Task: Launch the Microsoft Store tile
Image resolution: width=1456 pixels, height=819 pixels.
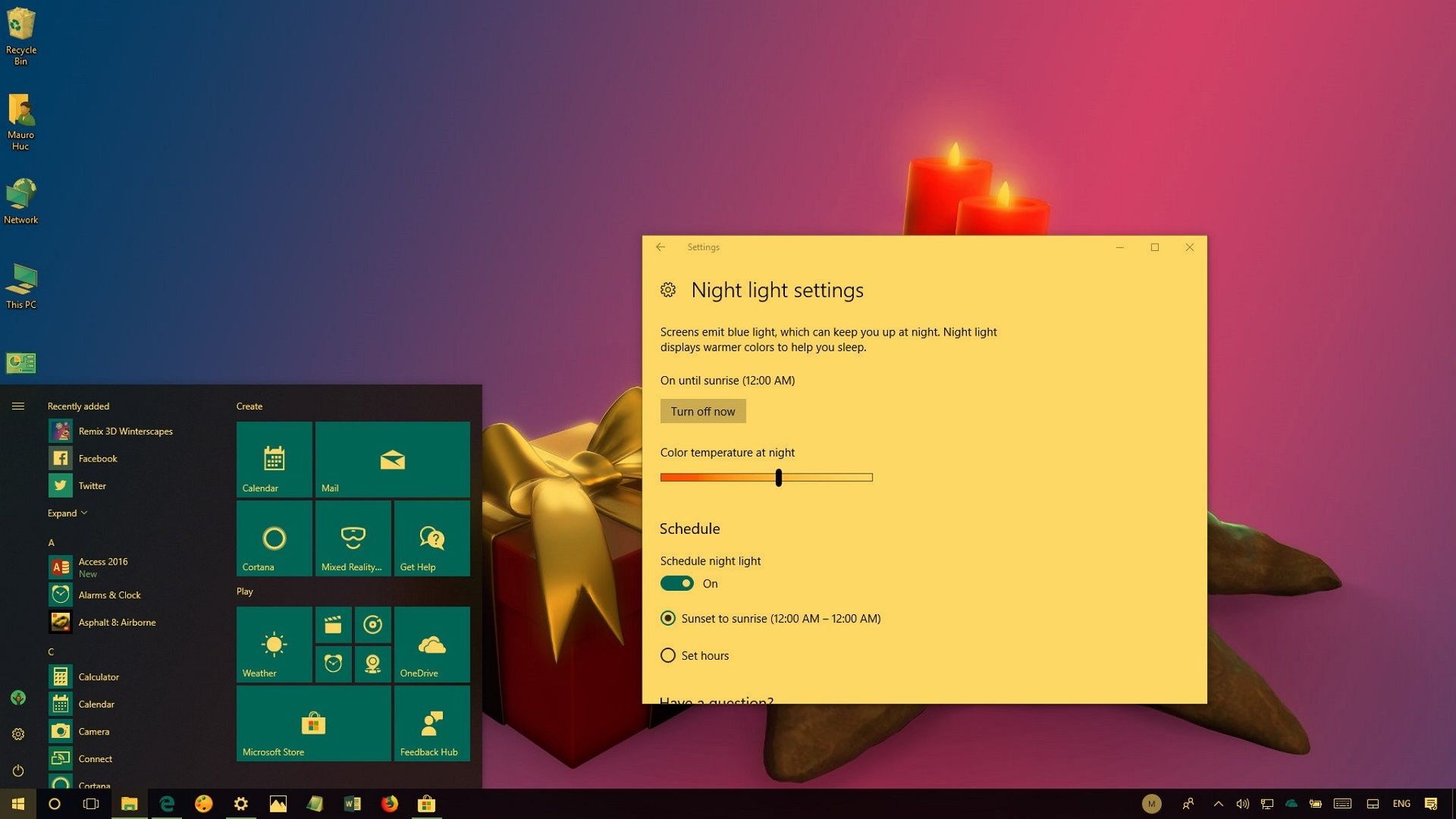Action: click(313, 723)
